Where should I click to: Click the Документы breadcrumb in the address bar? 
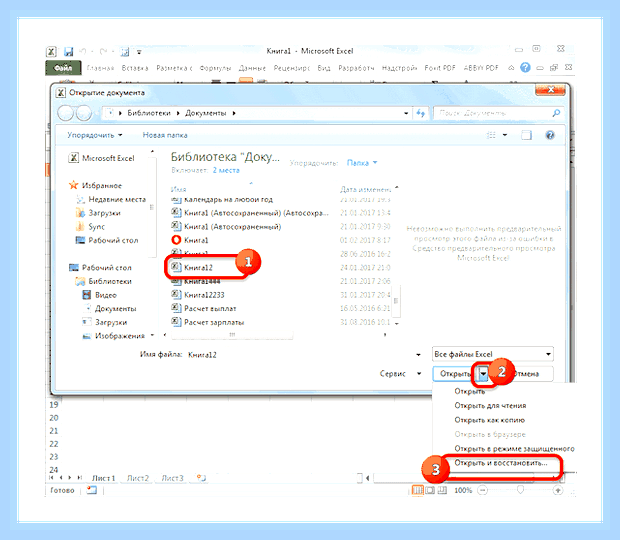pos(205,113)
